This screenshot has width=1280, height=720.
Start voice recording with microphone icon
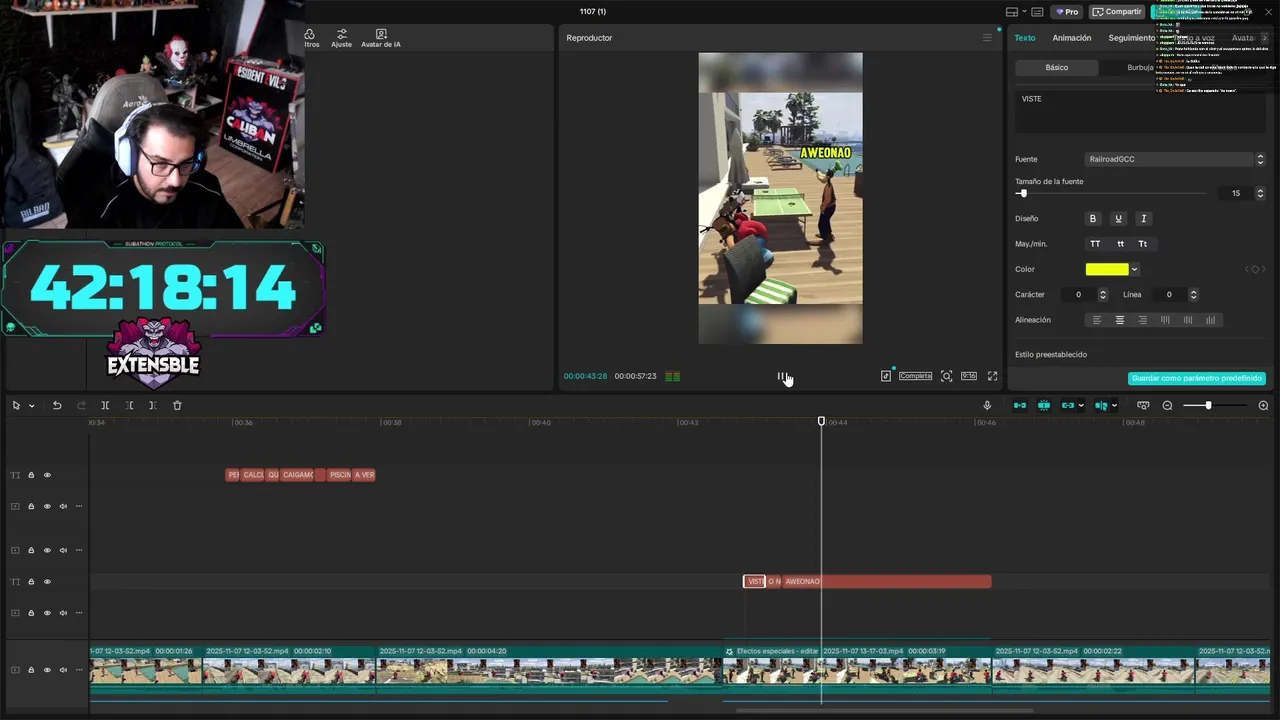(987, 405)
